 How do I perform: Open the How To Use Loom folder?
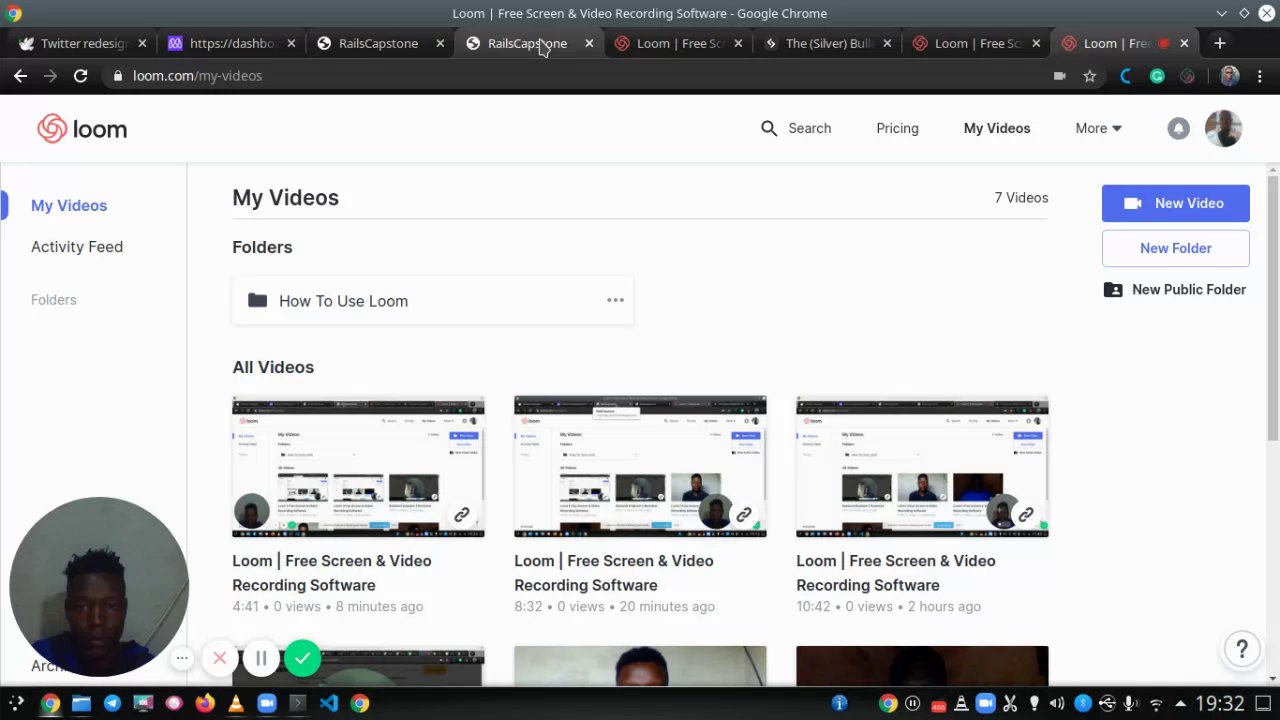pos(432,300)
